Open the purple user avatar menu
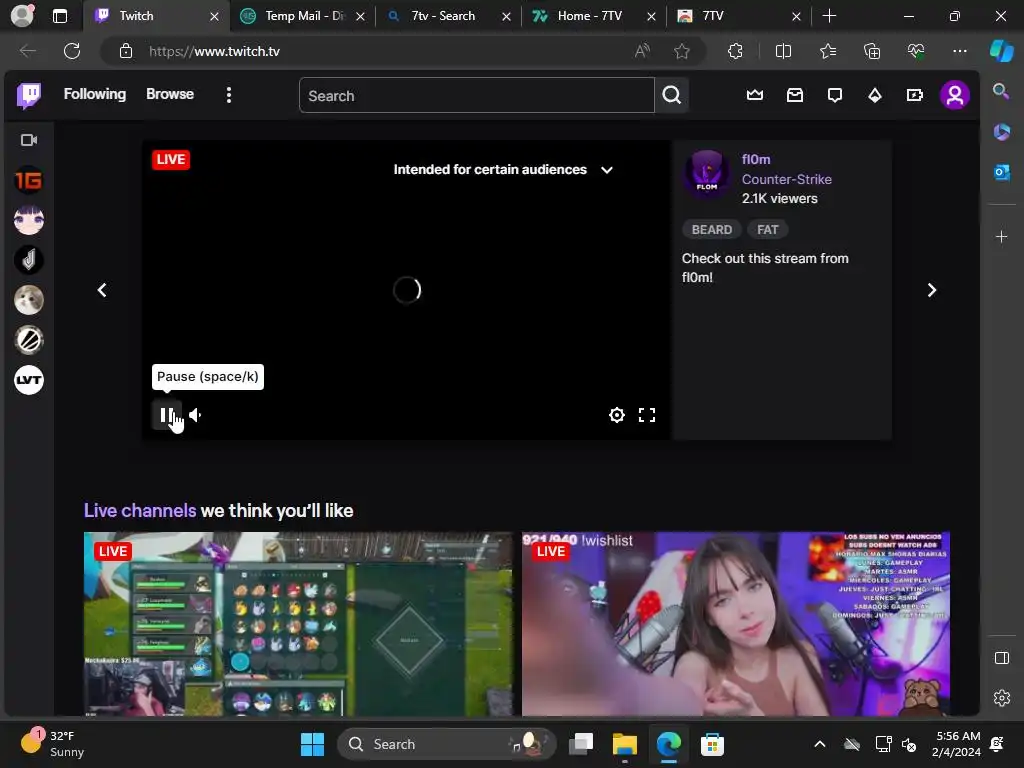Image resolution: width=1024 pixels, height=768 pixels. tap(955, 95)
